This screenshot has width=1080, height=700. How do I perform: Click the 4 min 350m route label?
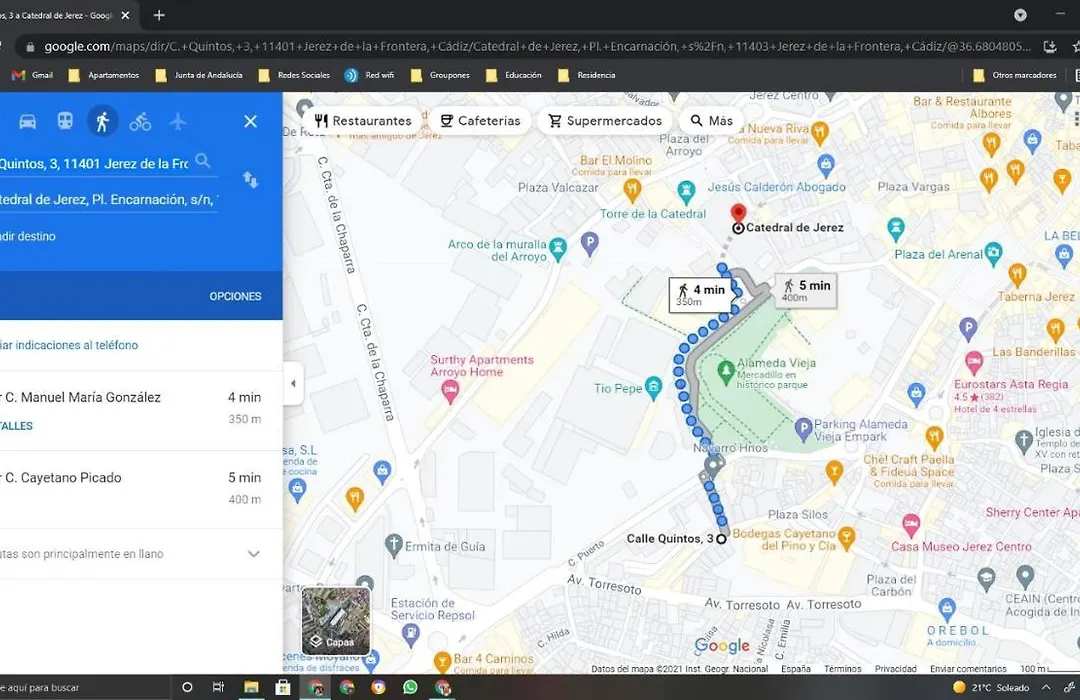[x=700, y=295]
